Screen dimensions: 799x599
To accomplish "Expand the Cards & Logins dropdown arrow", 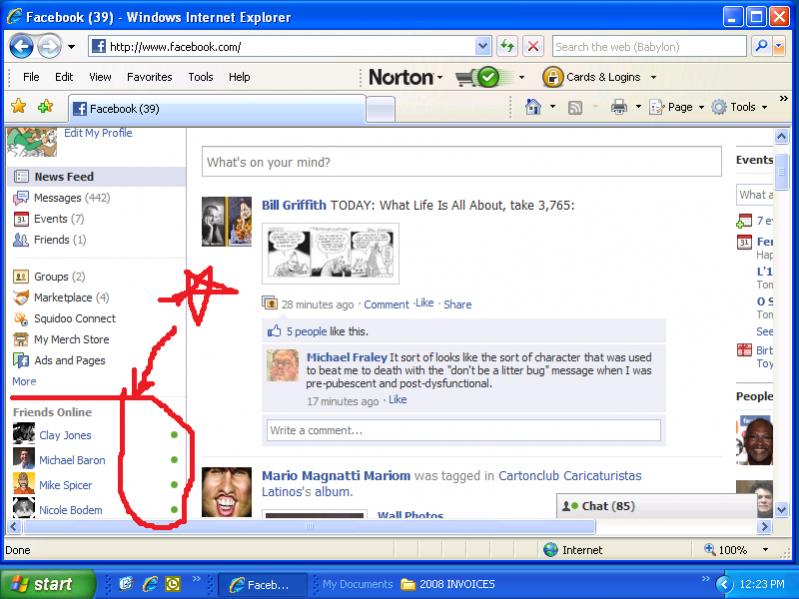I will (x=653, y=77).
